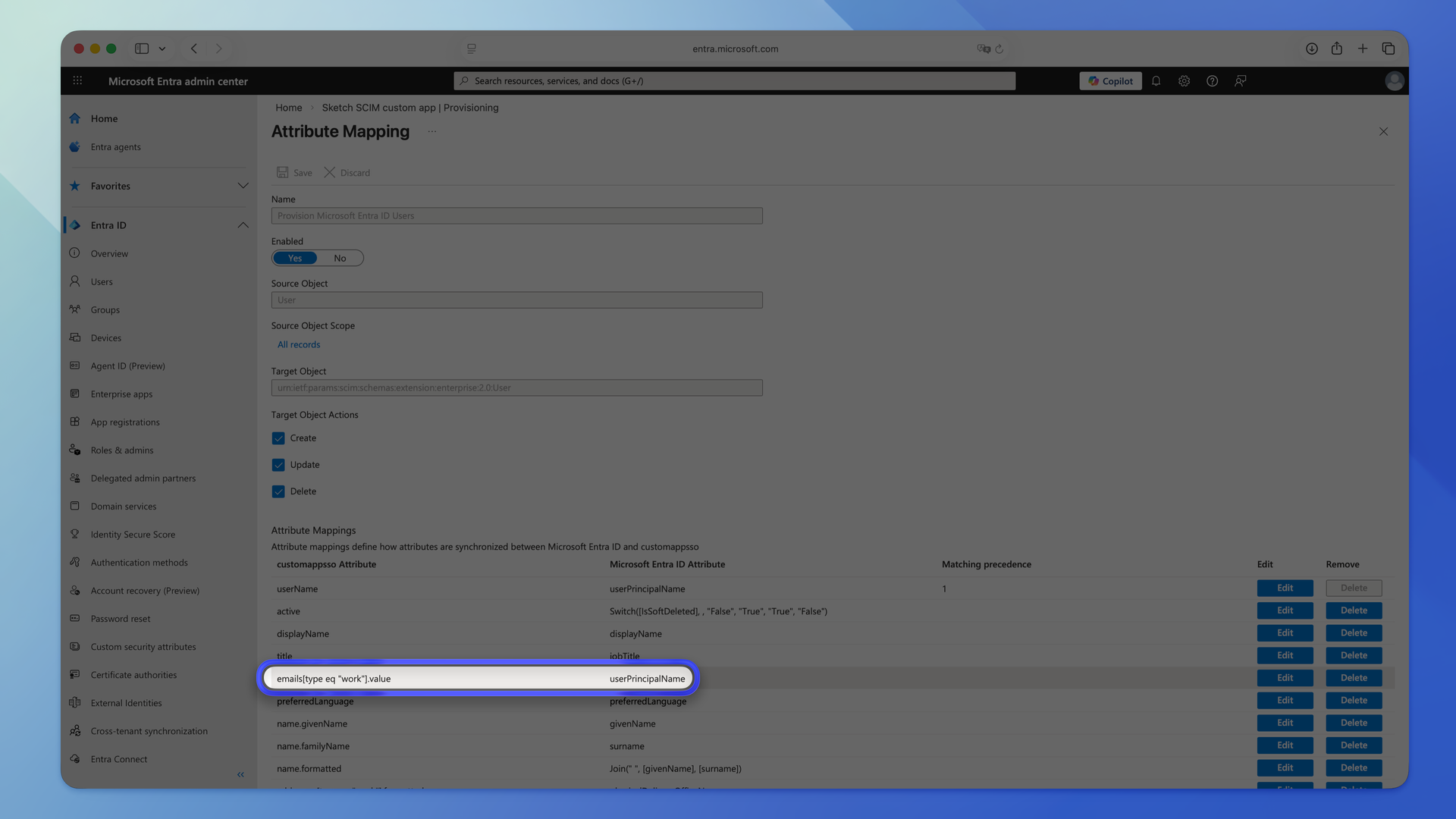Edit the userName mapping
The height and width of the screenshot is (819, 1456).
[1285, 588]
